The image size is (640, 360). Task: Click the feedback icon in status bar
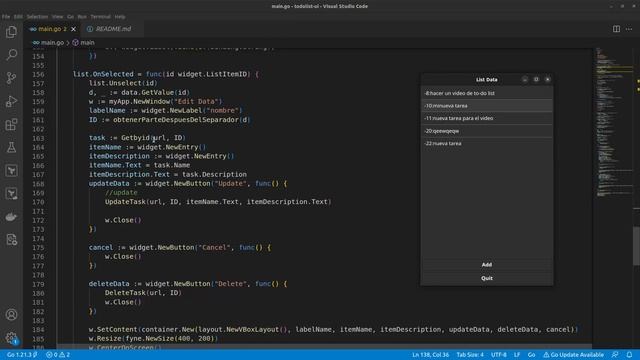[x=615, y=355]
